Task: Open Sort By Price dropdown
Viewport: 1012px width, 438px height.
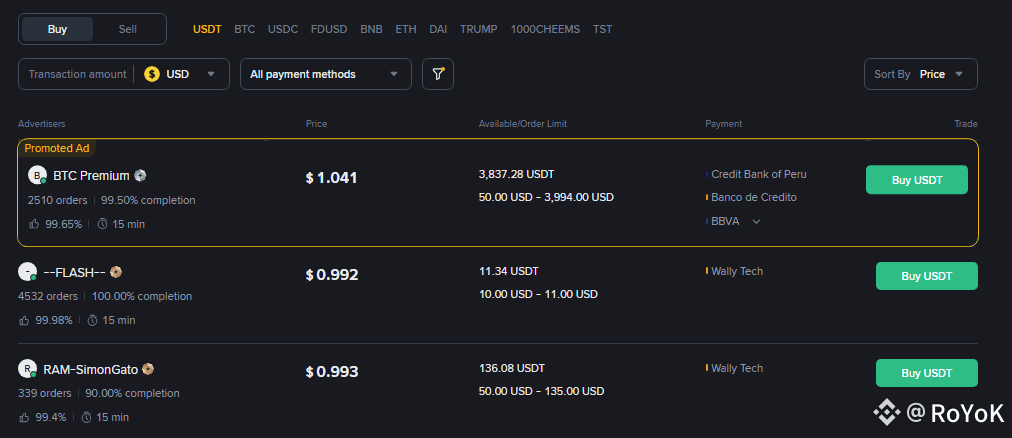Action: pyautogui.click(x=920, y=74)
